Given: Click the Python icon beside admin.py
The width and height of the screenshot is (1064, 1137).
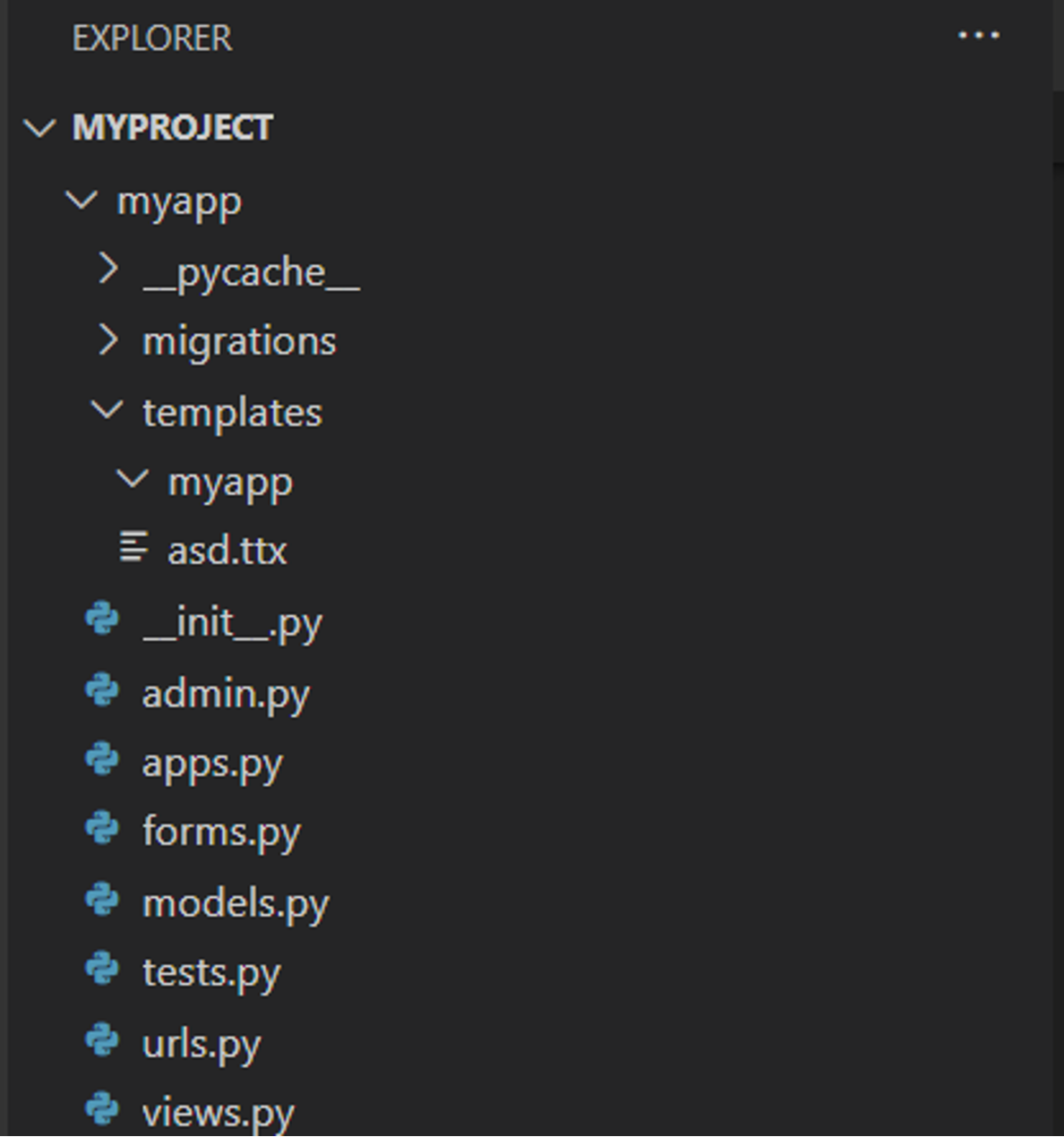Looking at the screenshot, I should [x=102, y=692].
